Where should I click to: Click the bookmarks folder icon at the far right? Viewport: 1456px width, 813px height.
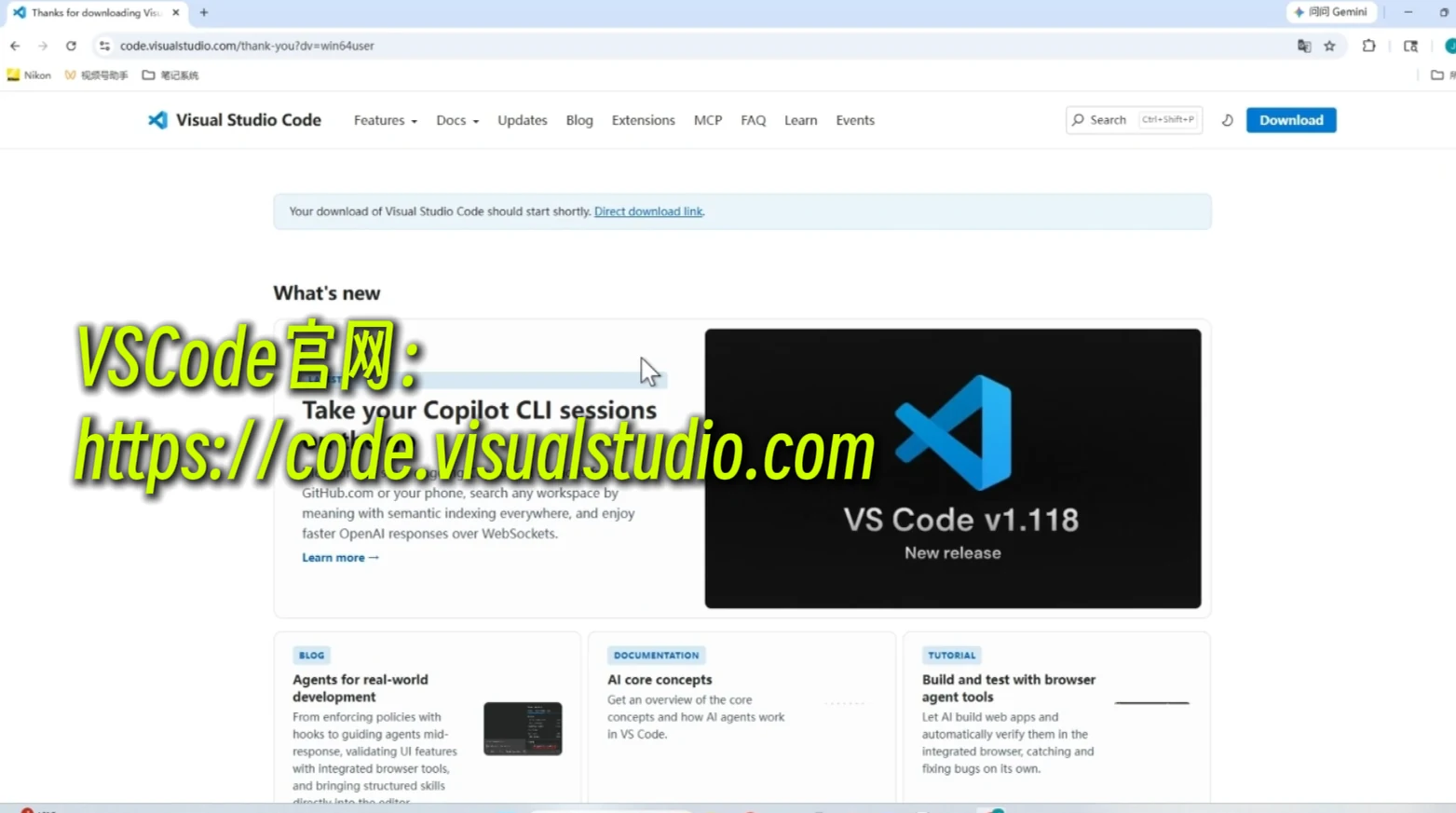1436,75
